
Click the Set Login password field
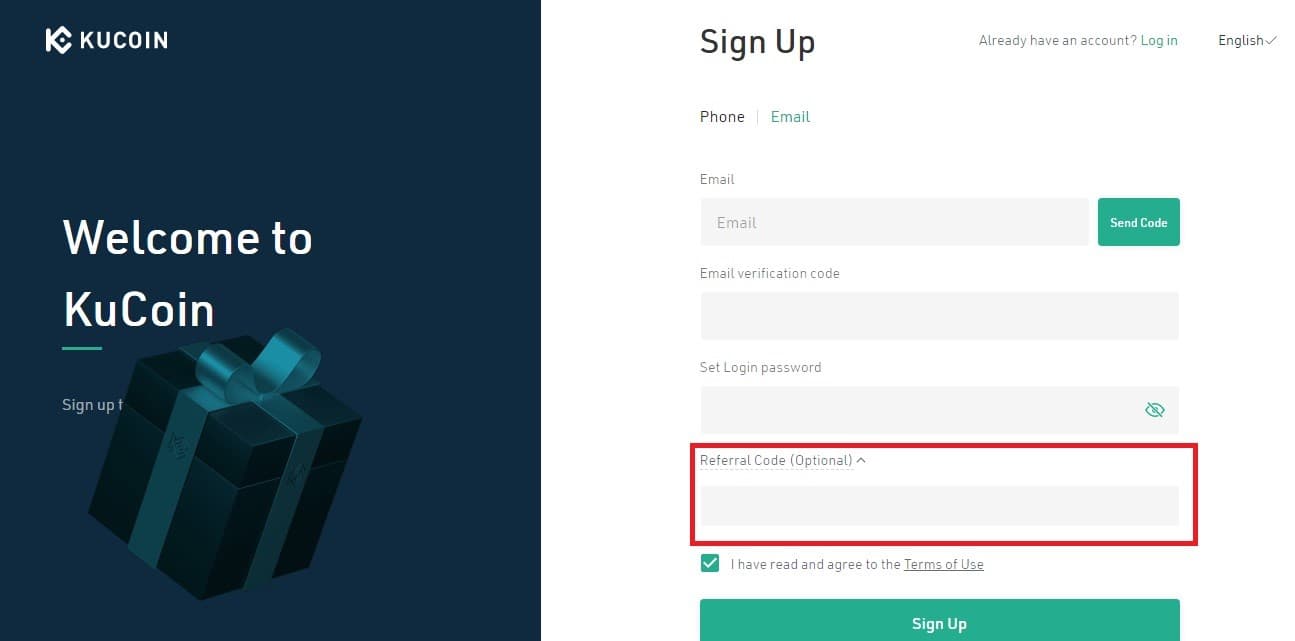[940, 410]
